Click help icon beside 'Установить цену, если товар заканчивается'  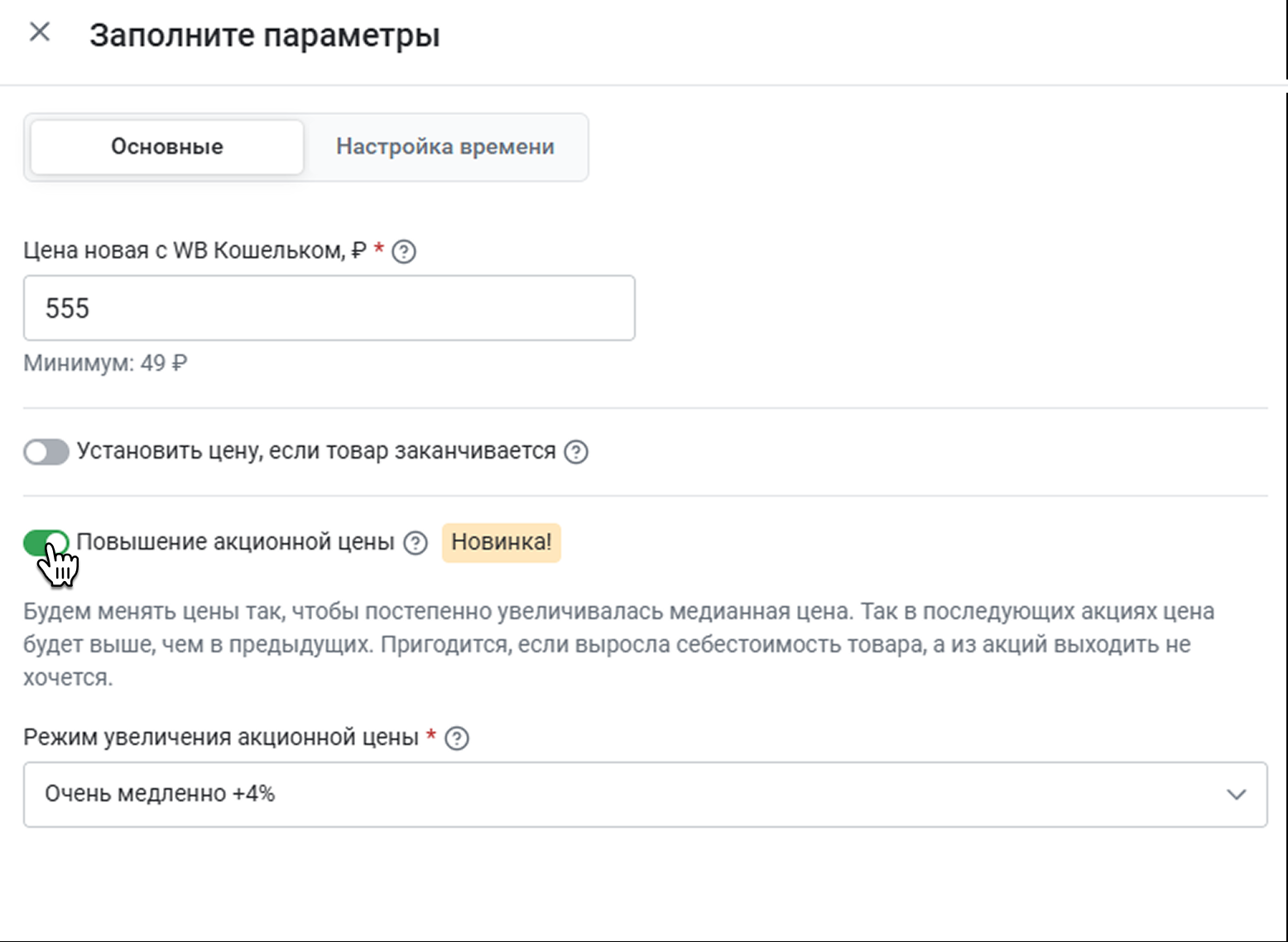point(576,452)
